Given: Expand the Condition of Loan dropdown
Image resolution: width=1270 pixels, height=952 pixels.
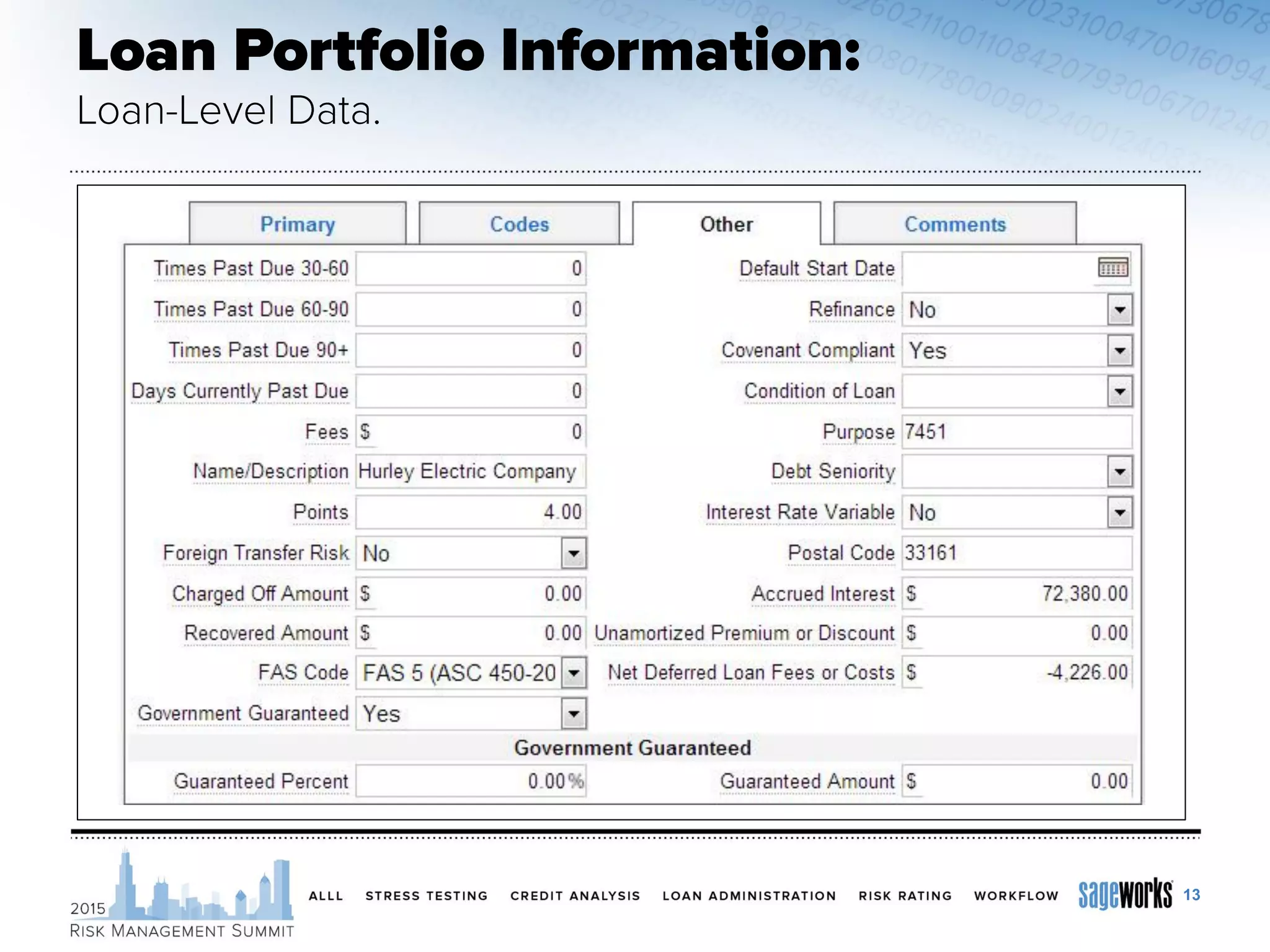Looking at the screenshot, I should [x=1119, y=391].
